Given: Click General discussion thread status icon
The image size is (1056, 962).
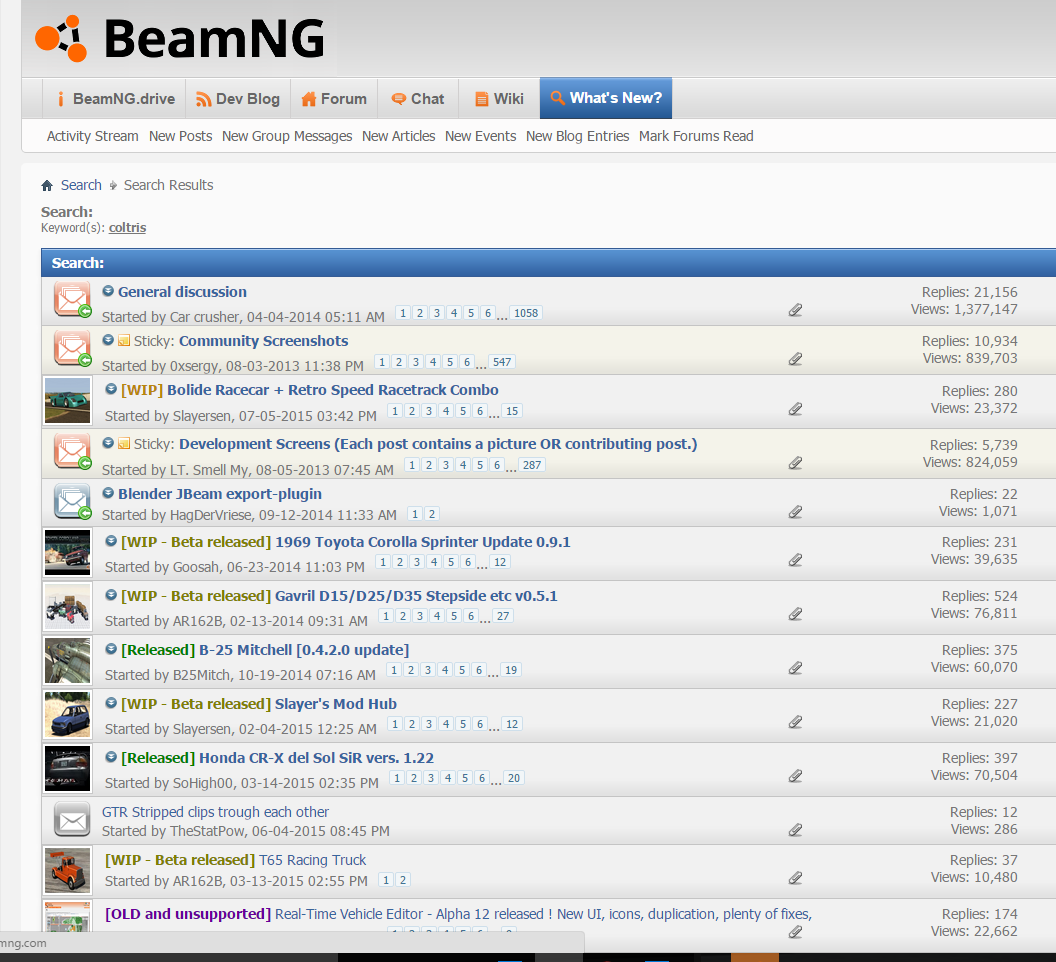Looking at the screenshot, I should (72, 300).
